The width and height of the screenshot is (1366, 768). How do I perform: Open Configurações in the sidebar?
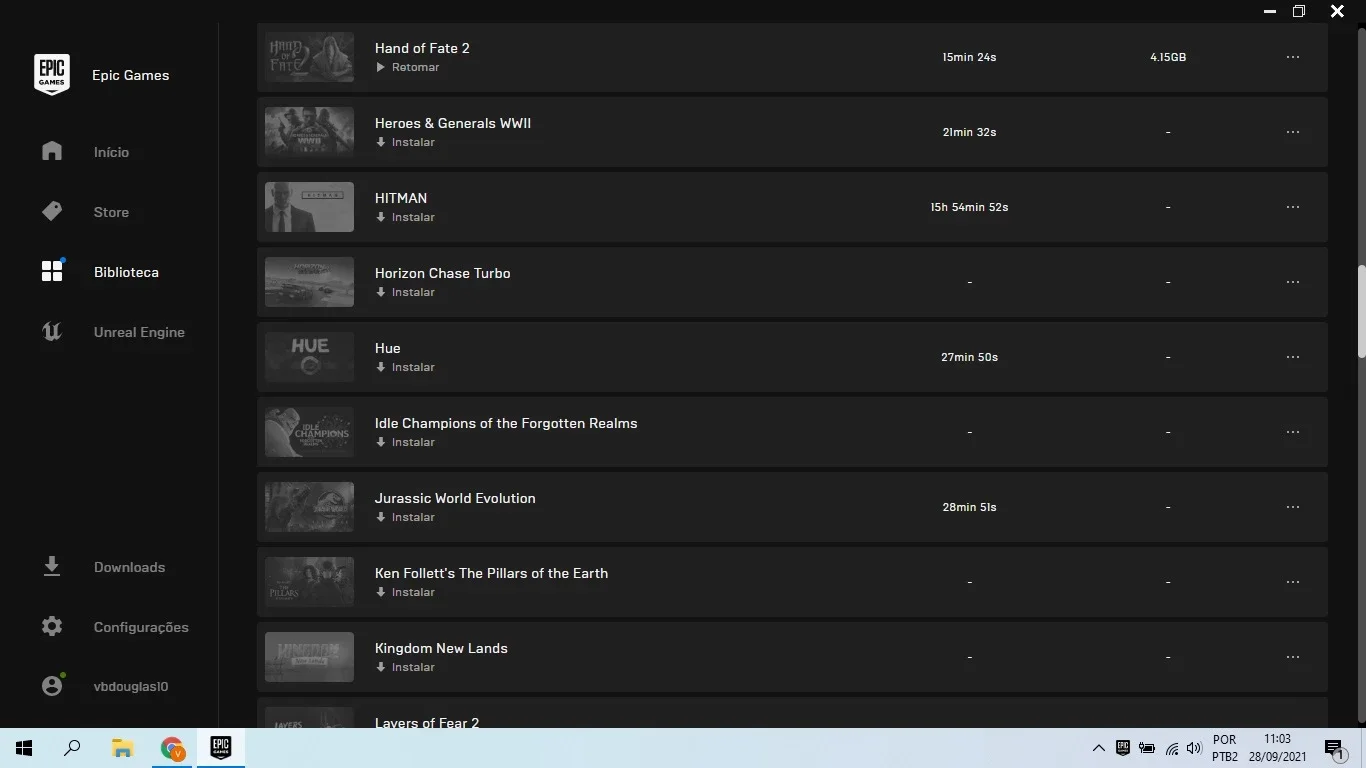click(141, 627)
